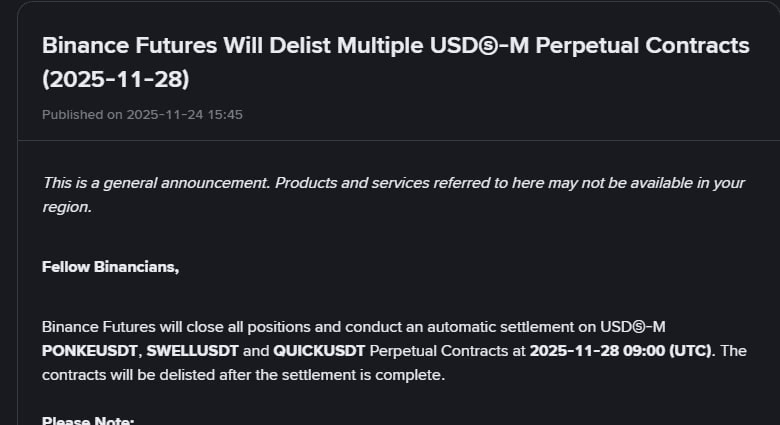Click the word 'region.' ending the disclaimer
This screenshot has height=425, width=780.
tap(66, 207)
